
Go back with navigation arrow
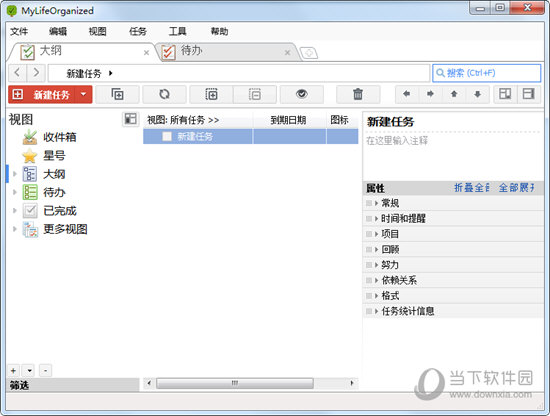(x=17, y=73)
